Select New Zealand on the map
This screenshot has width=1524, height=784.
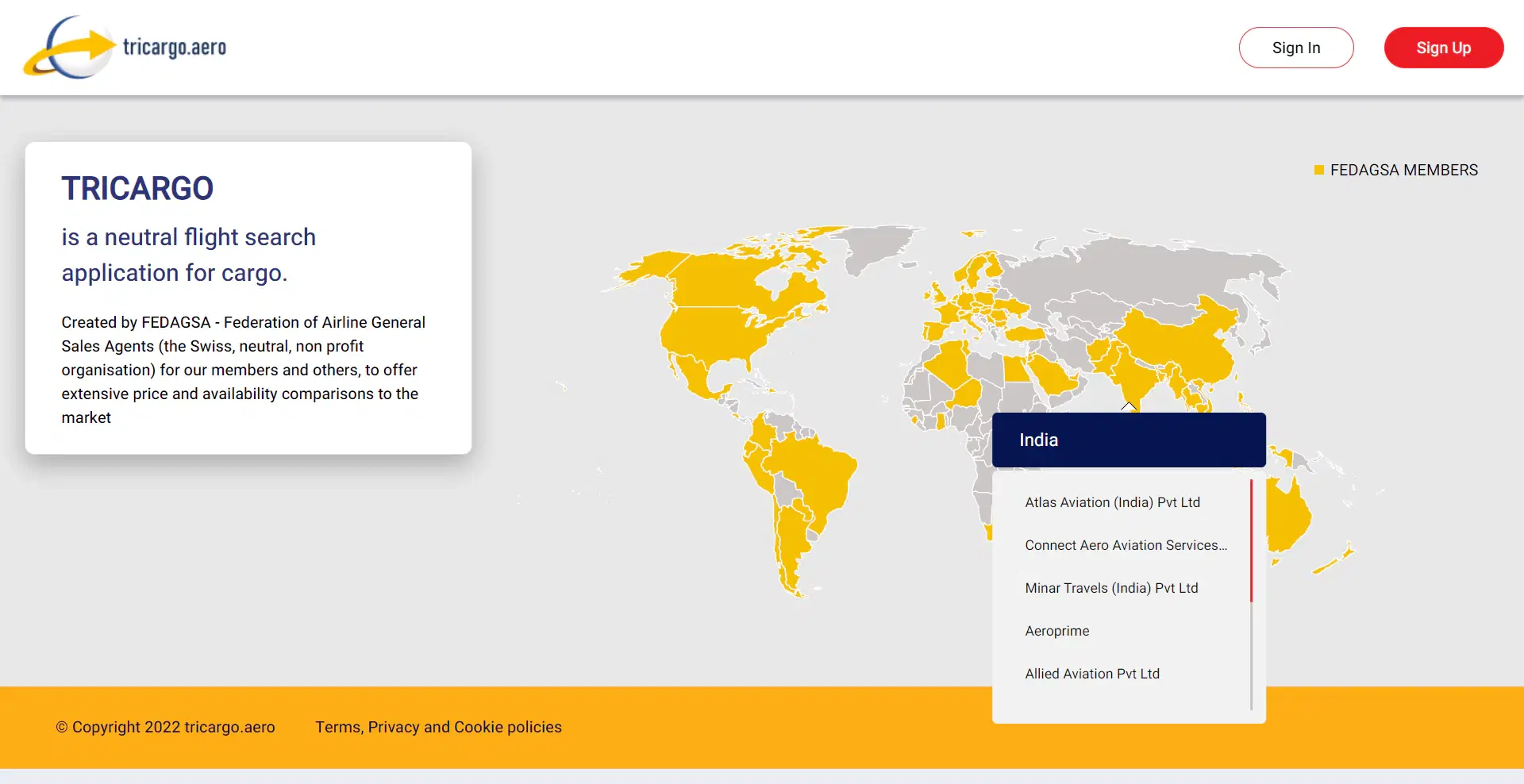coord(1336,558)
